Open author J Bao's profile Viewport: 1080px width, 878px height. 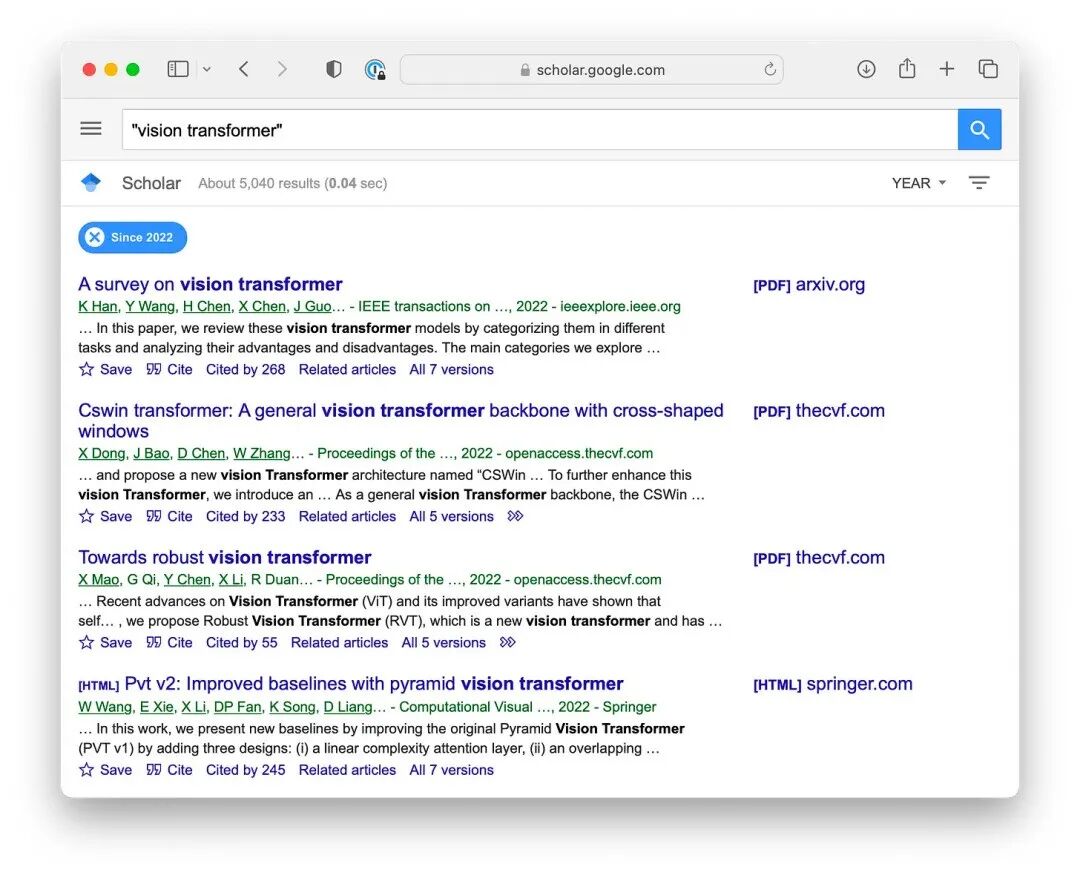pos(152,453)
